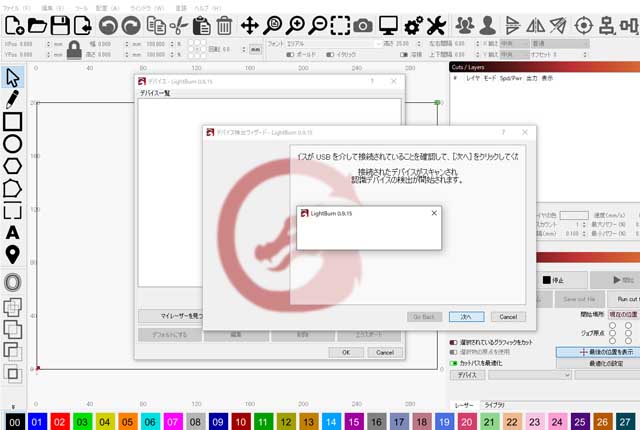Open the File menu
The height and width of the screenshot is (430, 640).
tap(16, 8)
